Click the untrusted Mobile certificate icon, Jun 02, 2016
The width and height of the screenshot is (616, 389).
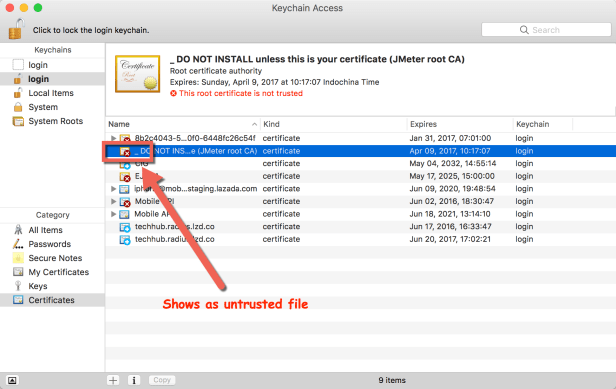[x=125, y=202]
